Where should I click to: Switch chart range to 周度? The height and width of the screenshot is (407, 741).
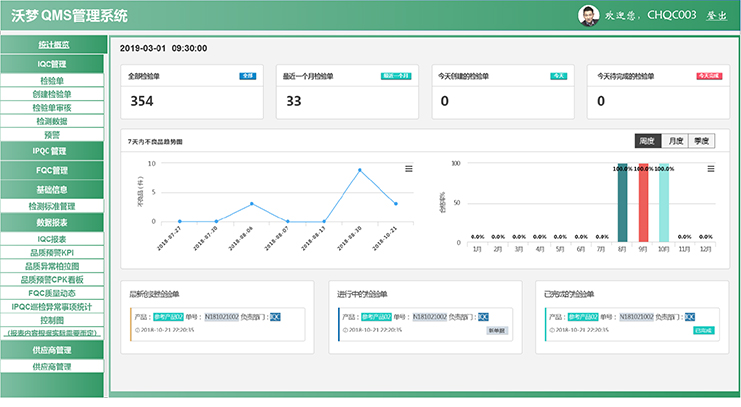click(x=647, y=141)
